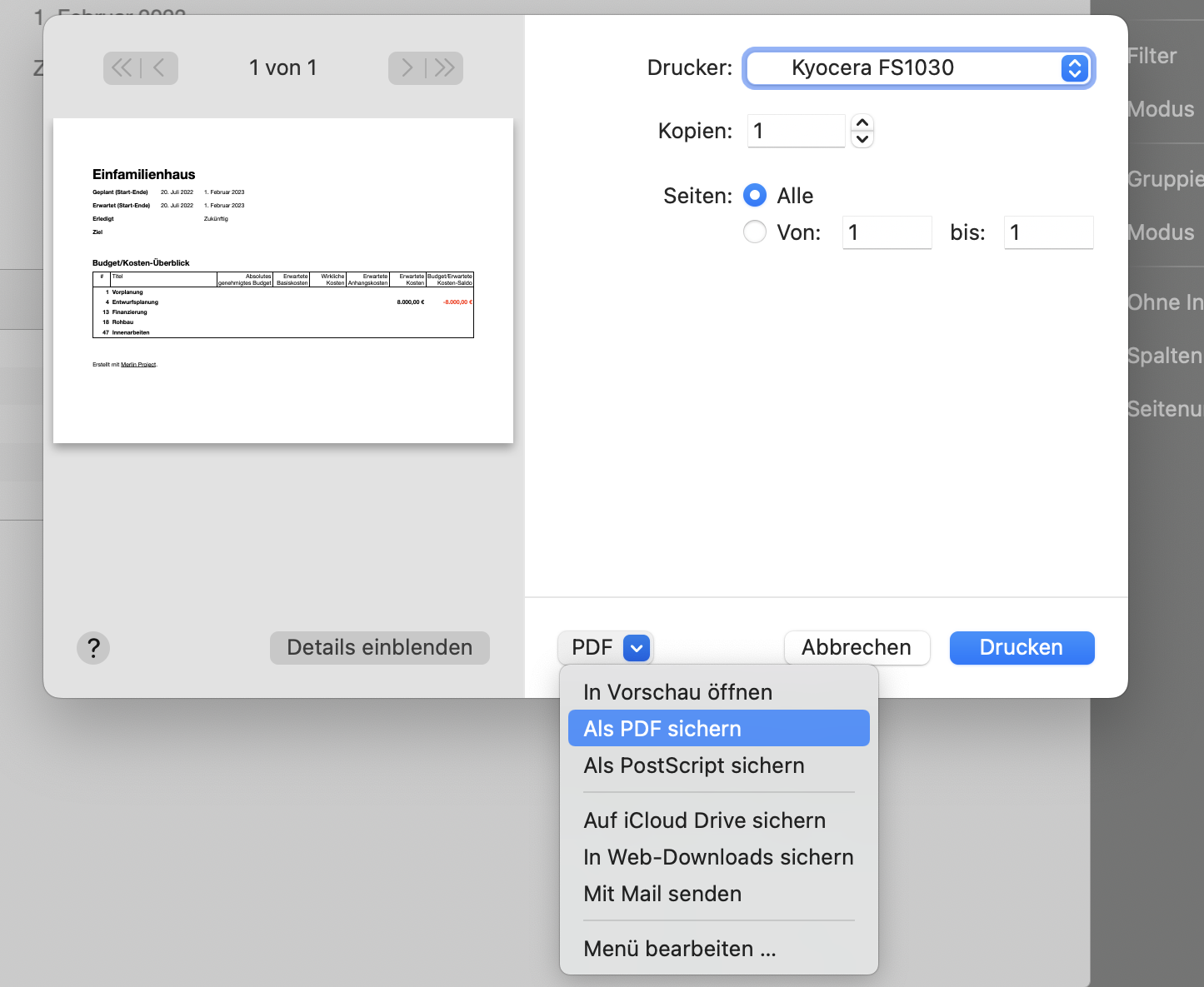
Task: Click the chevron on the PDF button
Action: (x=636, y=647)
